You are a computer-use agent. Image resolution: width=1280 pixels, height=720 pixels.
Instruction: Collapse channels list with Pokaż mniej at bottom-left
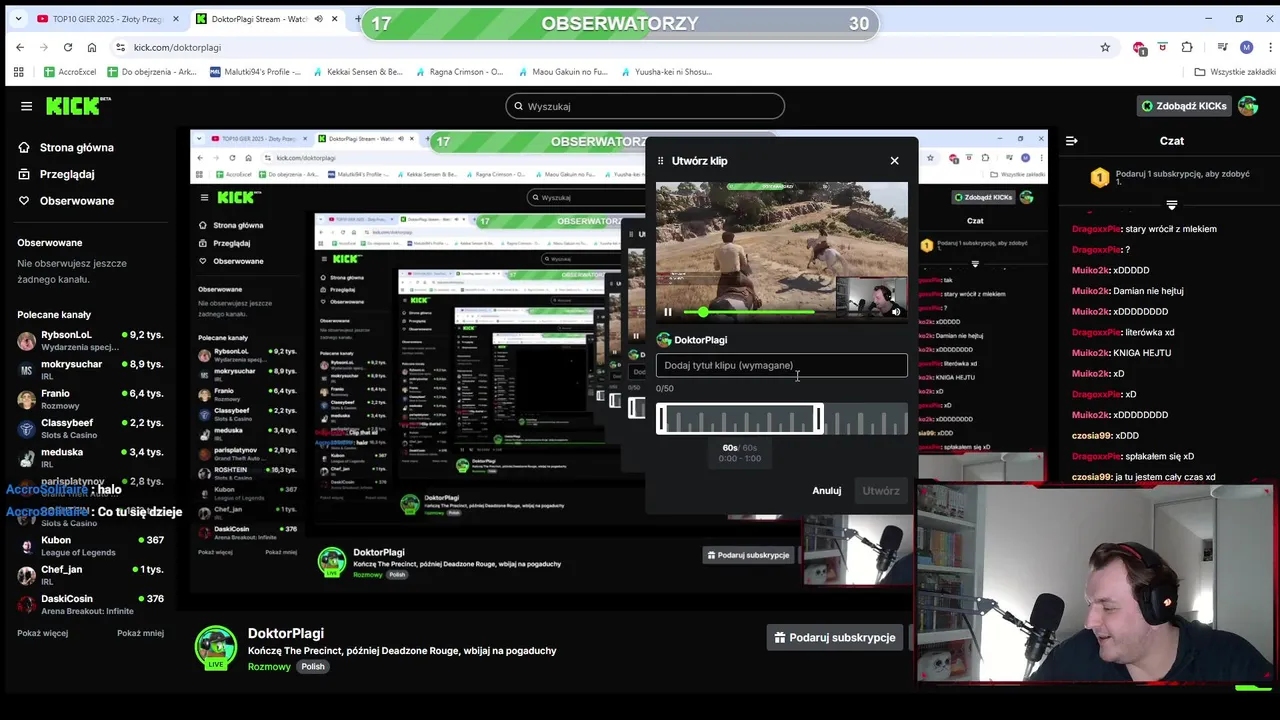pos(140,633)
